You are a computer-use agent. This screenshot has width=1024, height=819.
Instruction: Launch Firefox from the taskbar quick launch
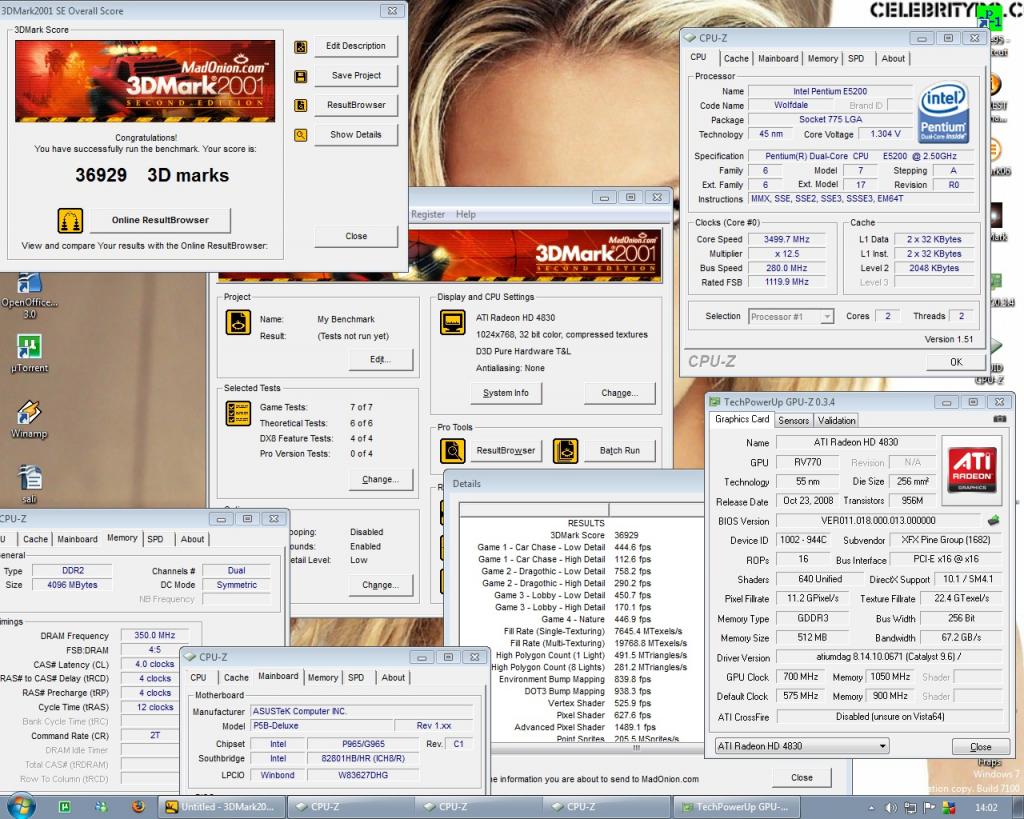(138, 807)
